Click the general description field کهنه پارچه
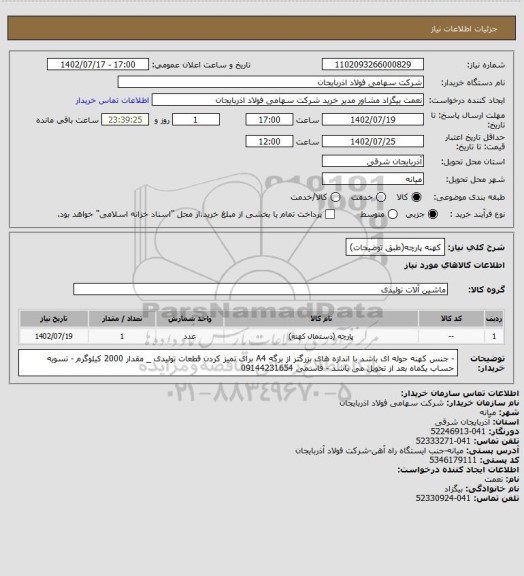The image size is (524, 576). tap(395, 247)
